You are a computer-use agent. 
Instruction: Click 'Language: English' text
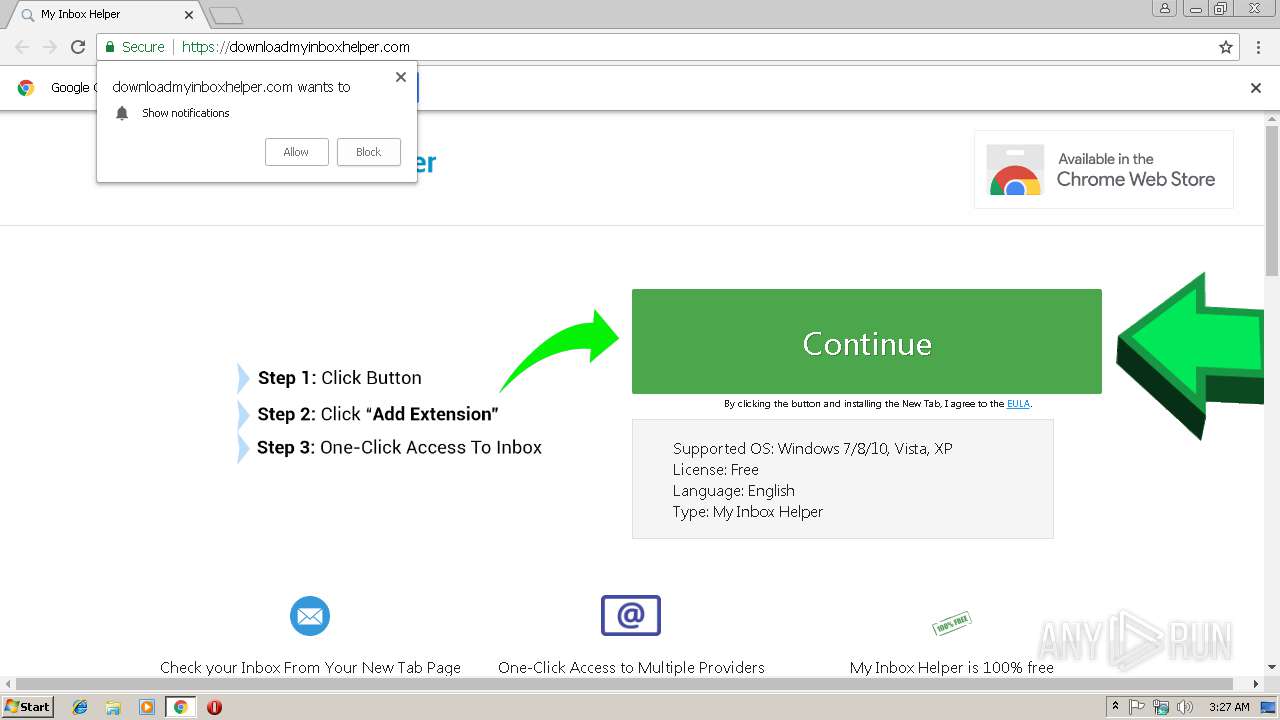[734, 490]
